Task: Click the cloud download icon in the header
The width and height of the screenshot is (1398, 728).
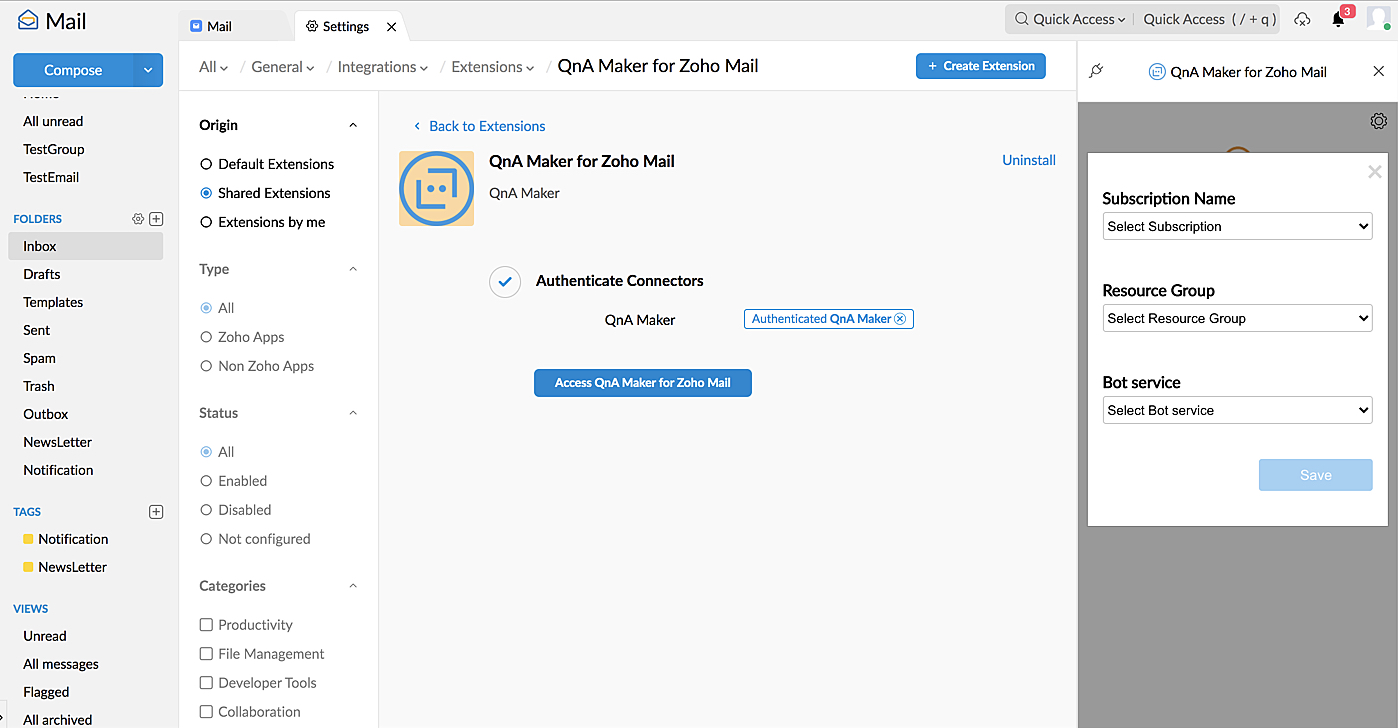Action: point(1302,19)
